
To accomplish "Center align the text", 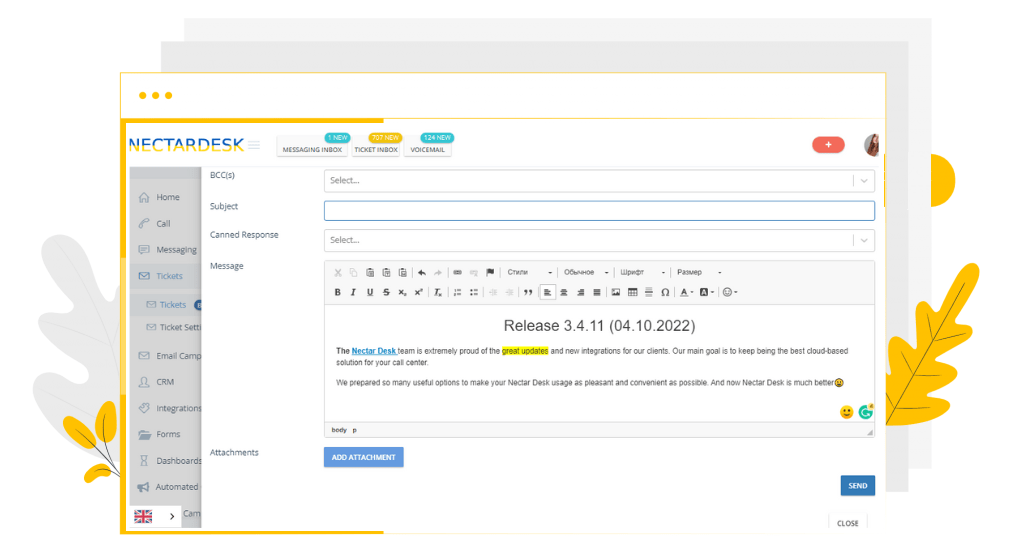I will pyautogui.click(x=564, y=292).
